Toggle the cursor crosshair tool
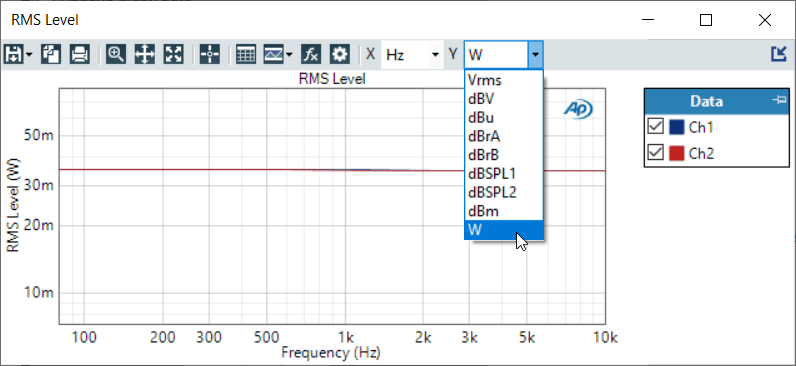This screenshot has height=366, width=796. (210, 54)
